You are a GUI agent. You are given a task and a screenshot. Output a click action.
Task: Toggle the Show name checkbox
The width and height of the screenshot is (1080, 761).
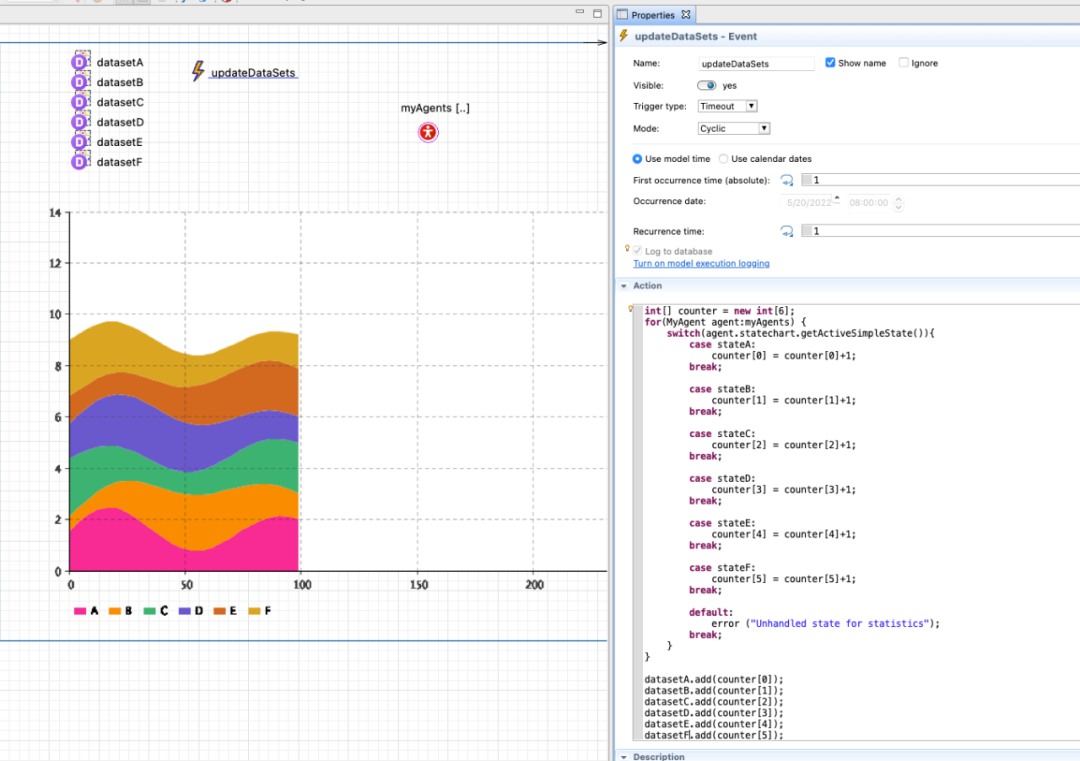[830, 63]
